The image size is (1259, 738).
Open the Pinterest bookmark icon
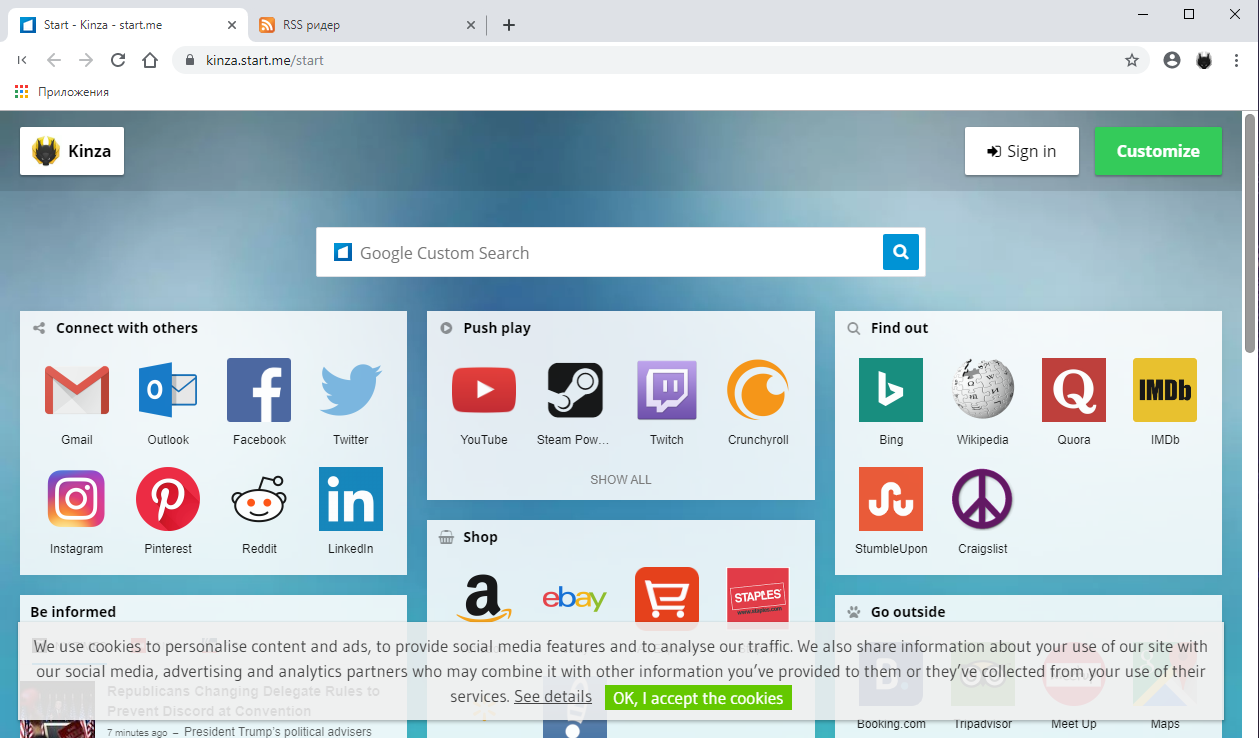pos(168,499)
